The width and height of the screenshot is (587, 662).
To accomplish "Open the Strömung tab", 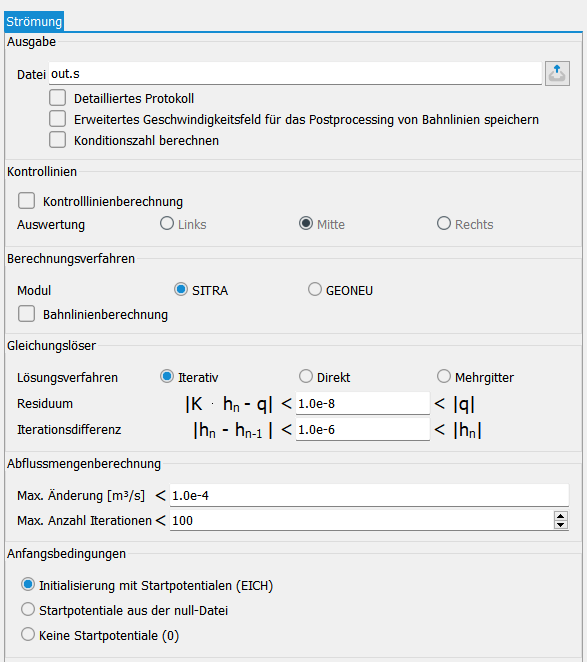I will (x=34, y=22).
